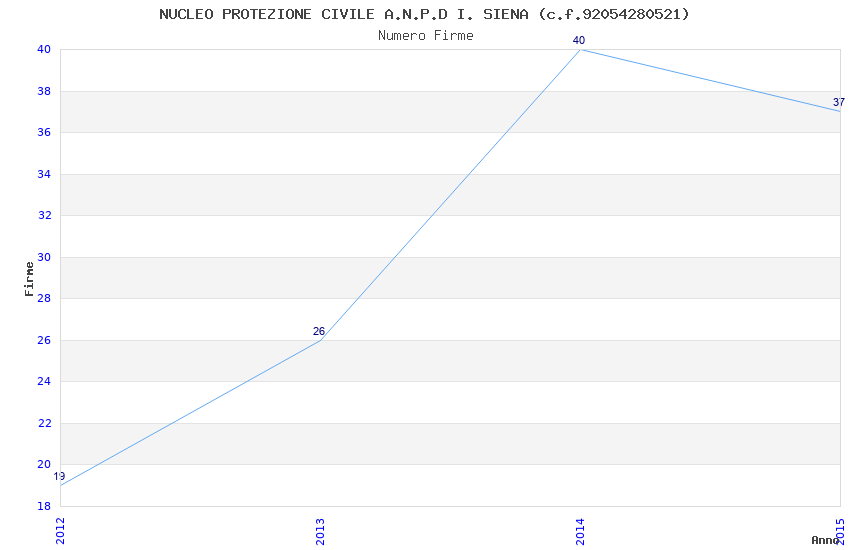Screen dimensions: 850x550
Task: Click the y-axis tick label '38'
Action: (44, 91)
